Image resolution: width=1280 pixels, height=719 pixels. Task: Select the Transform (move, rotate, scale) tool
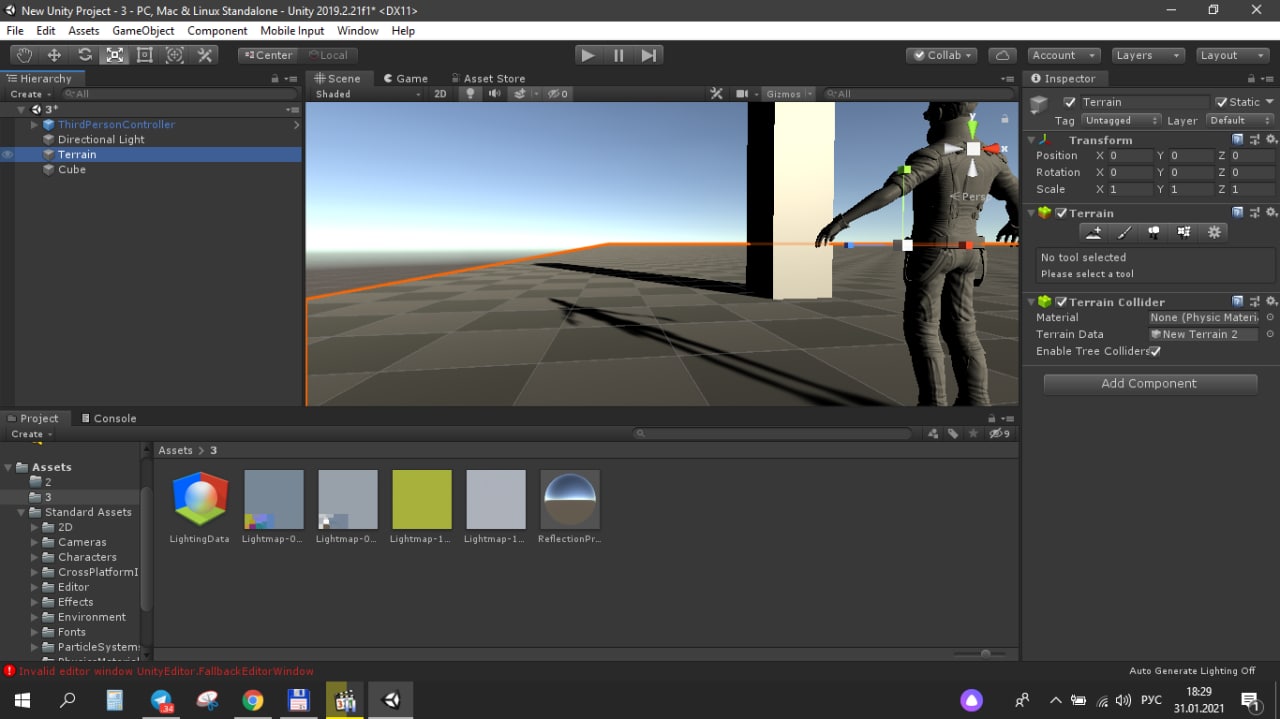pyautogui.click(x=175, y=55)
